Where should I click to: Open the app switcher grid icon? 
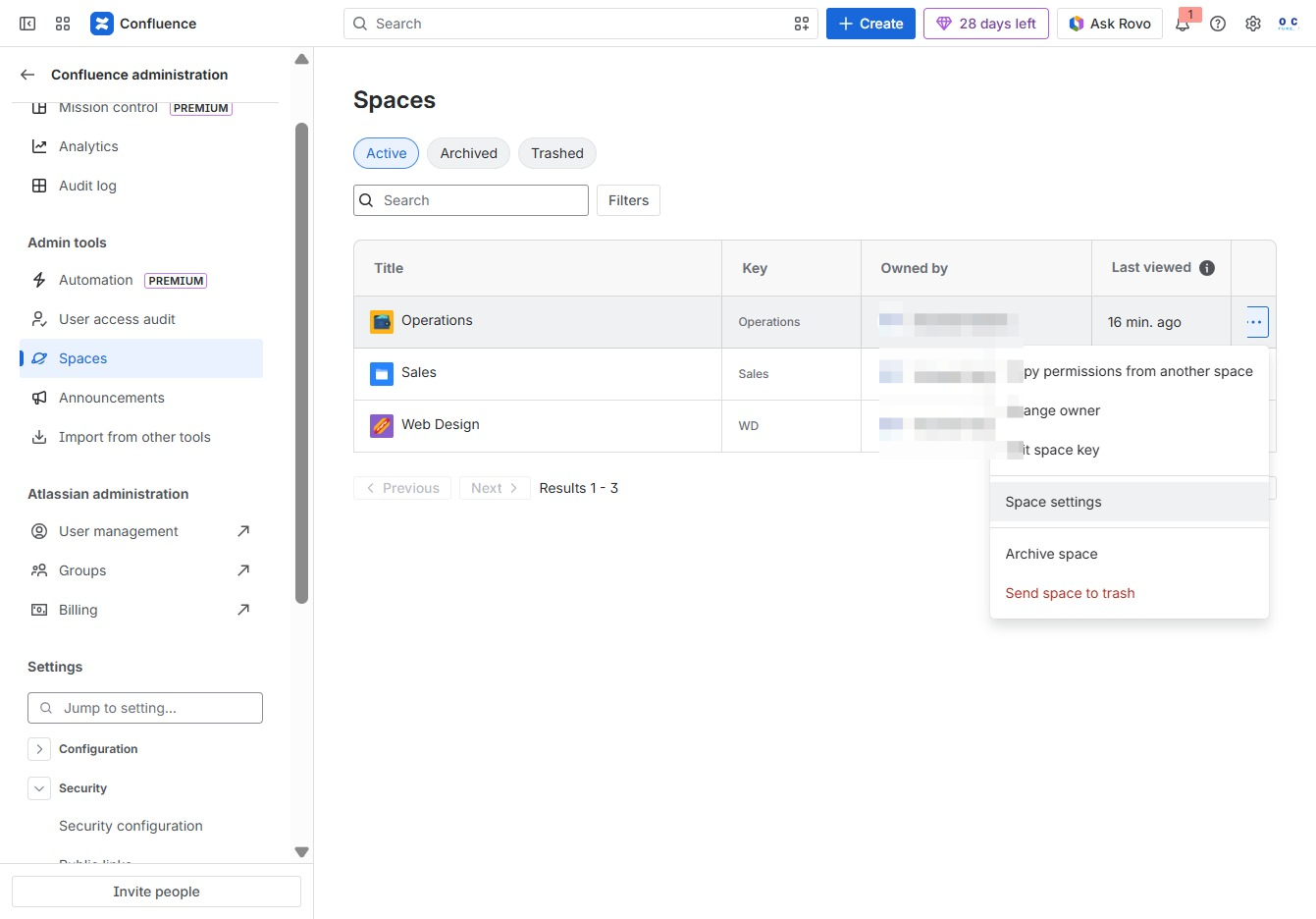tap(63, 24)
